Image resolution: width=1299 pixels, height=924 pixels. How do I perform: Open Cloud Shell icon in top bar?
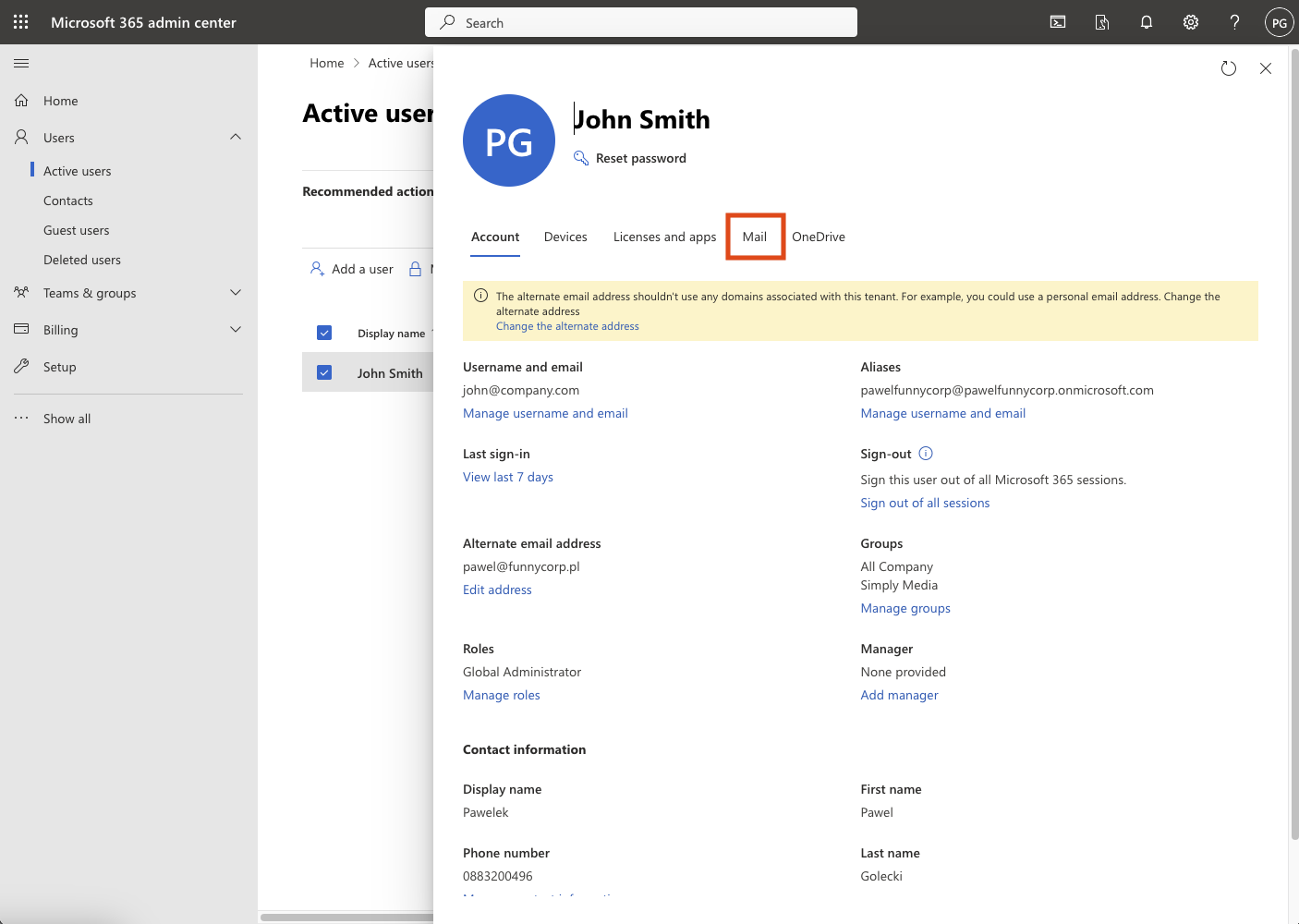click(x=1058, y=22)
